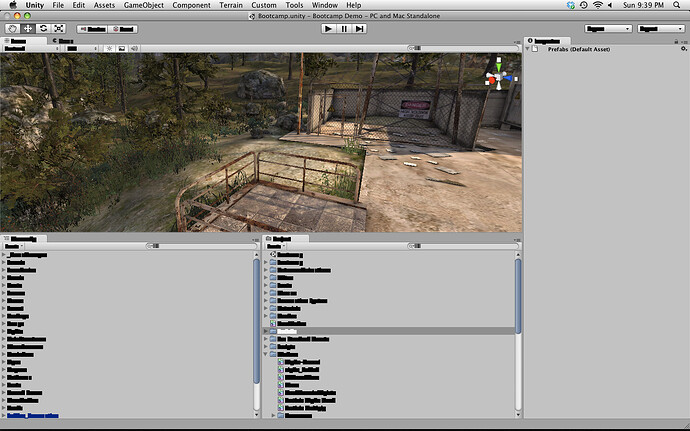The image size is (690, 431).
Task: Toggle Scene view lighting sun icon
Action: [109, 48]
